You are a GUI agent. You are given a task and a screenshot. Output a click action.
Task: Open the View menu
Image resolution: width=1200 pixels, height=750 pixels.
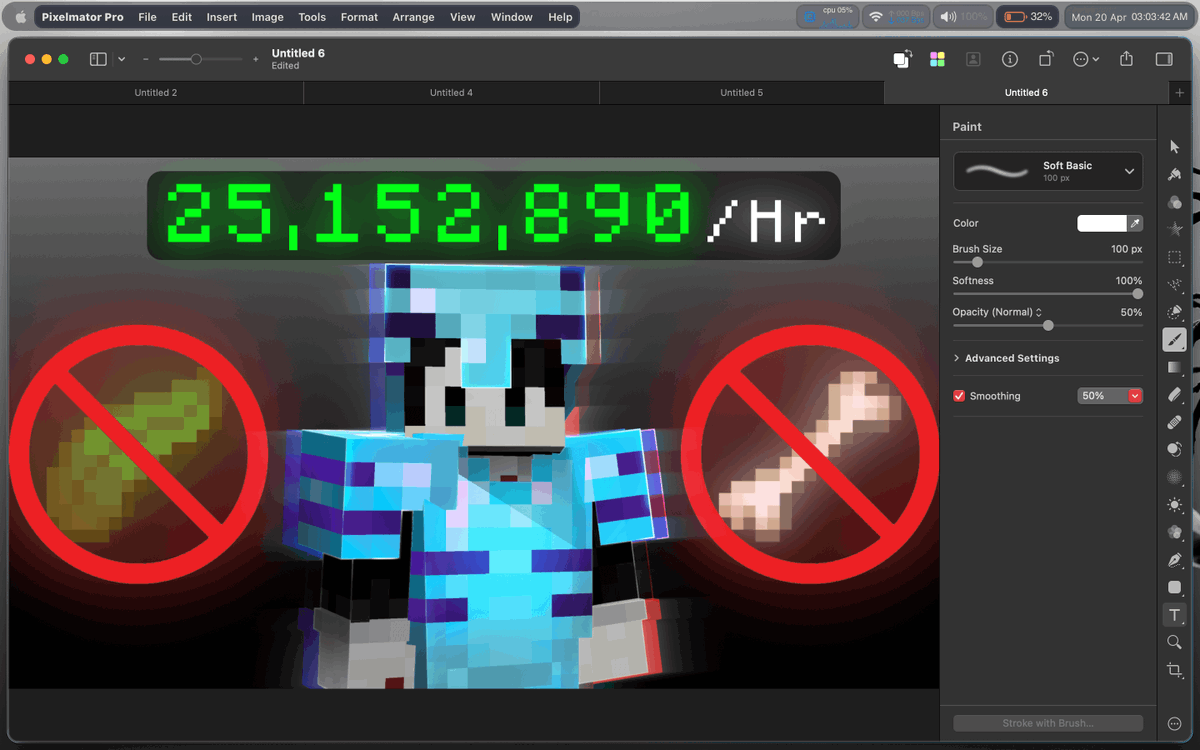pos(463,17)
